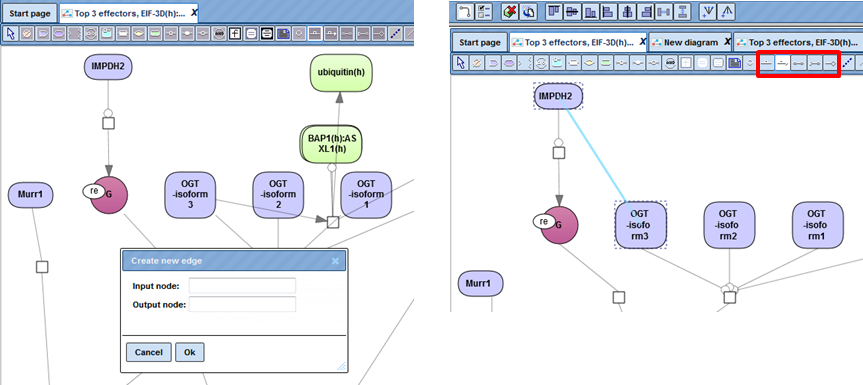Viewport: 863px width, 385px height.
Task: Align selected nodes to right edge
Action: click(x=646, y=12)
